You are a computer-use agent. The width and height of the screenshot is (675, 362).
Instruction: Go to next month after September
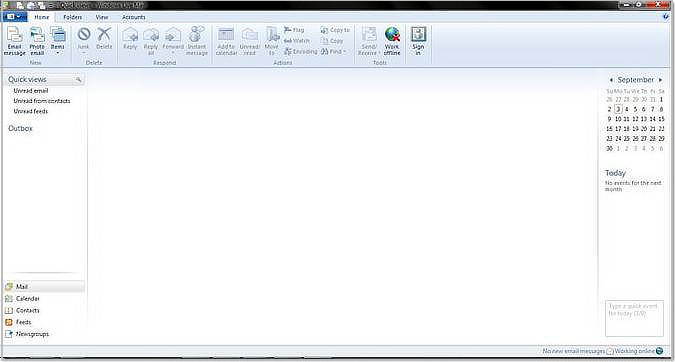660,80
